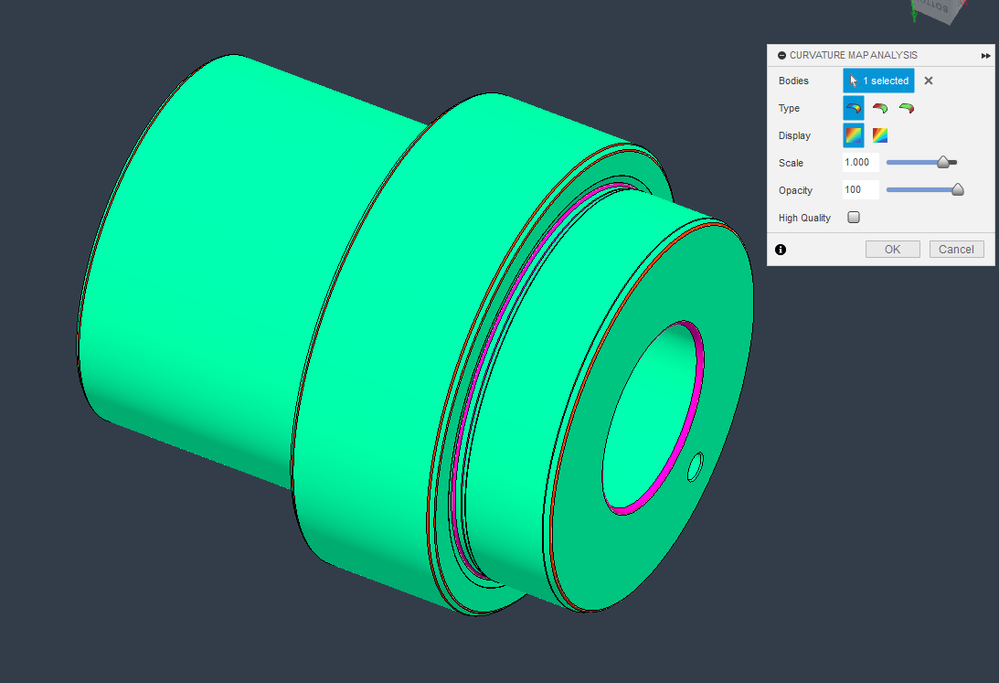
Task: Click the small hole on the front face
Action: 695,467
